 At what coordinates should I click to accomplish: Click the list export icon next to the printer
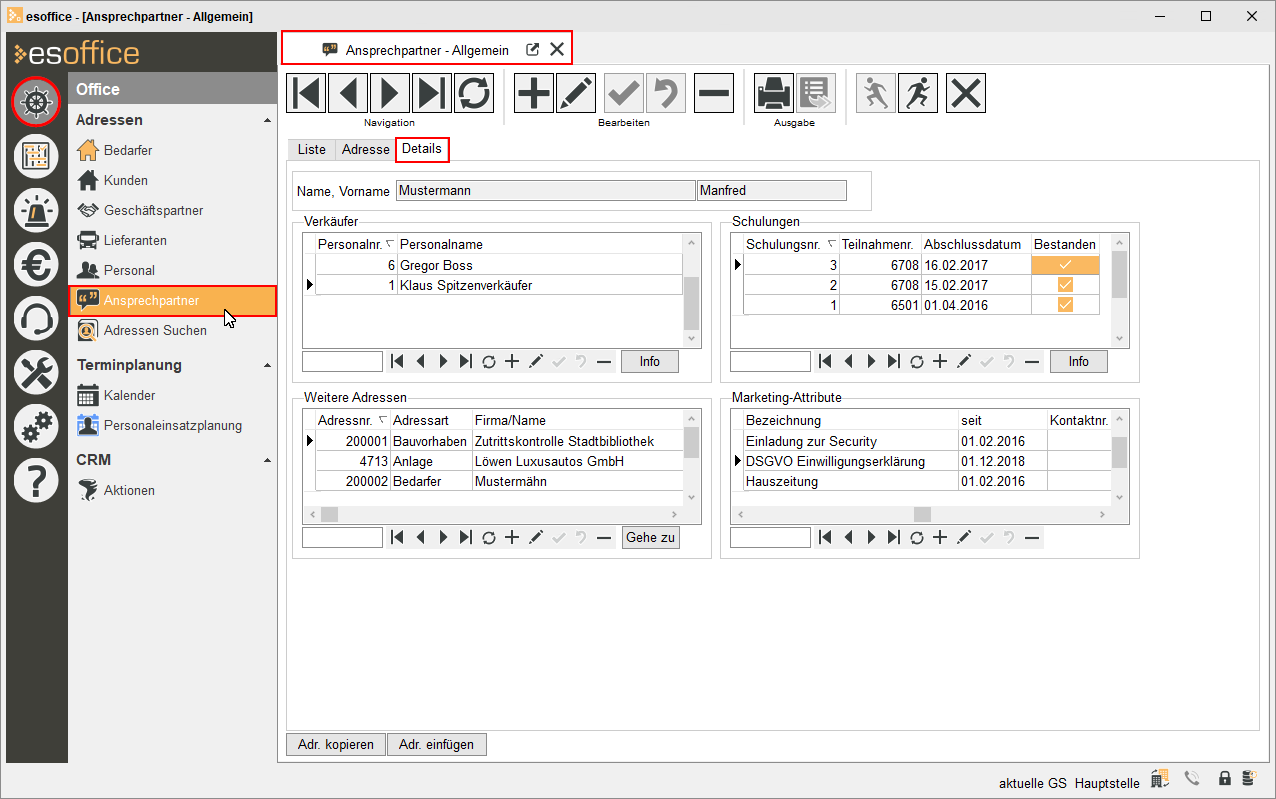(816, 93)
